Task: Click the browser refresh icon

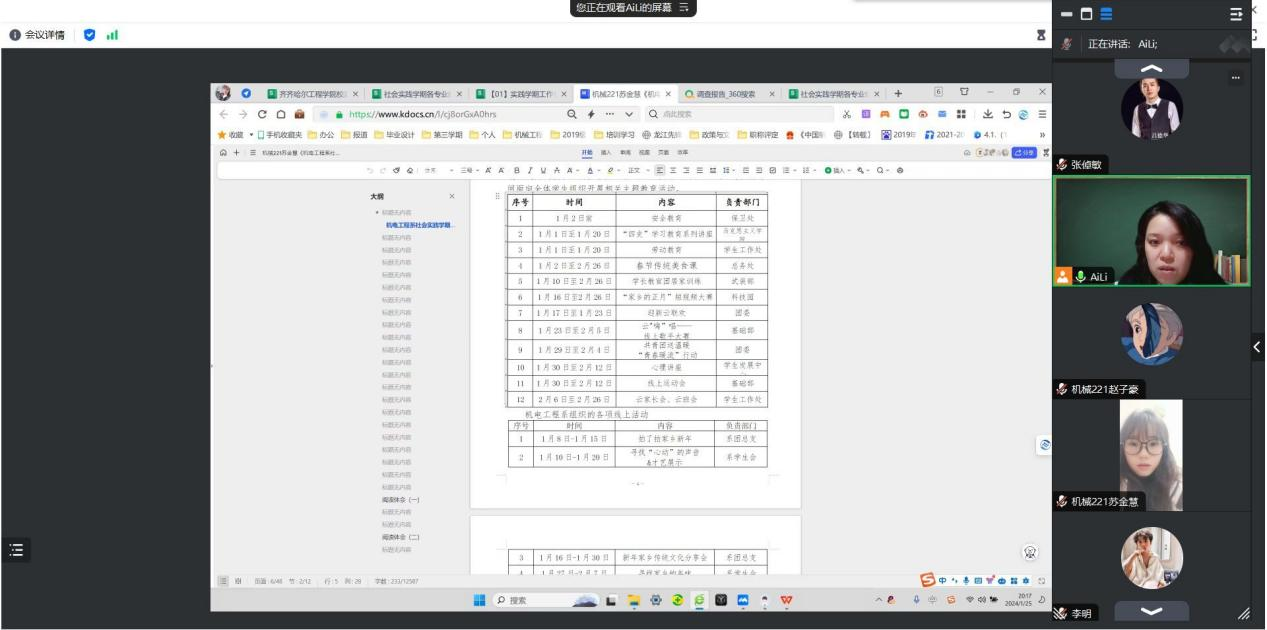Action: 263,115
